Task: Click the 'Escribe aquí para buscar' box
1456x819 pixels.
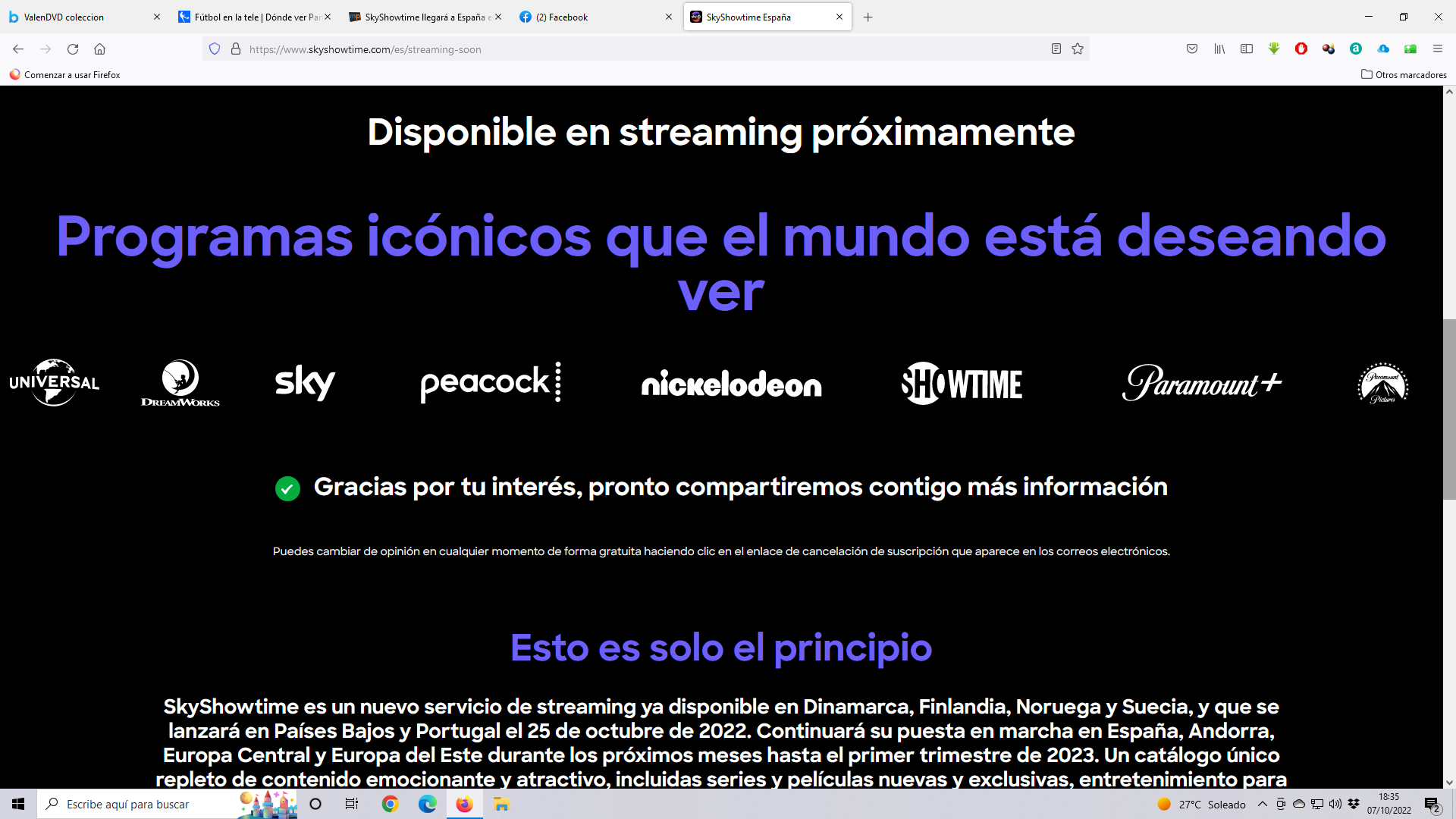Action: [167, 804]
